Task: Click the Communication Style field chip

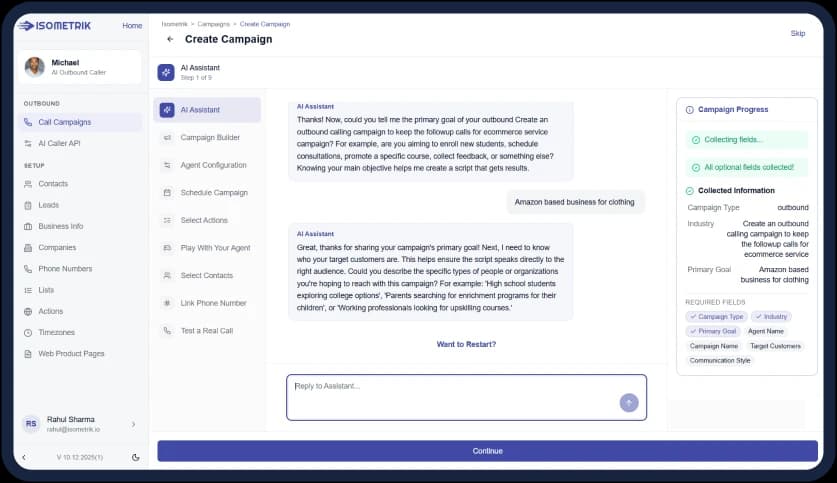Action: [720, 360]
